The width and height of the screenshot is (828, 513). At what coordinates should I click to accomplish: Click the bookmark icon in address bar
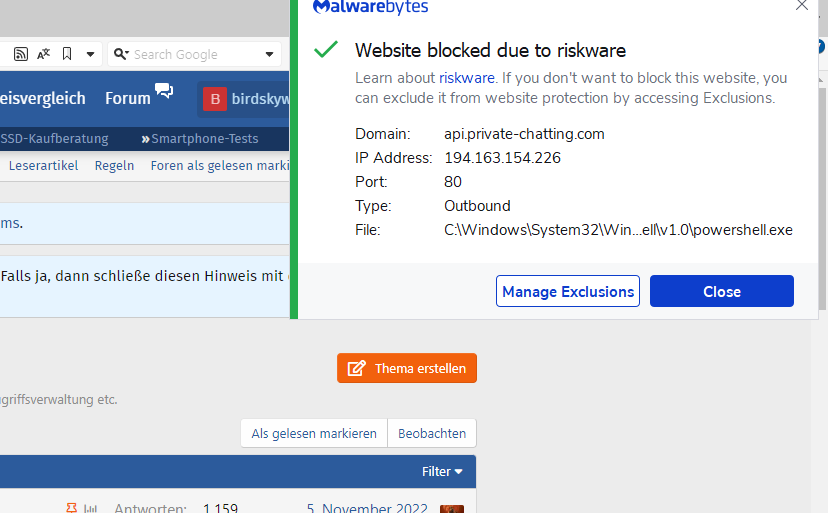pos(67,54)
